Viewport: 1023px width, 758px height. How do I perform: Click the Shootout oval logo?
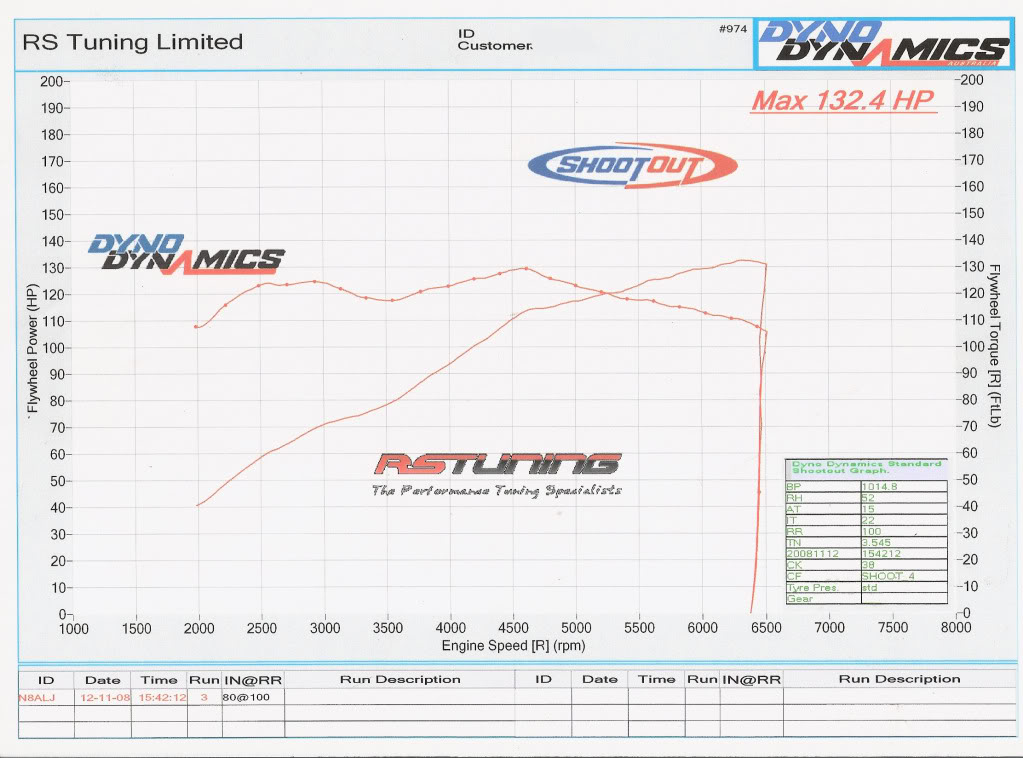pyautogui.click(x=632, y=165)
